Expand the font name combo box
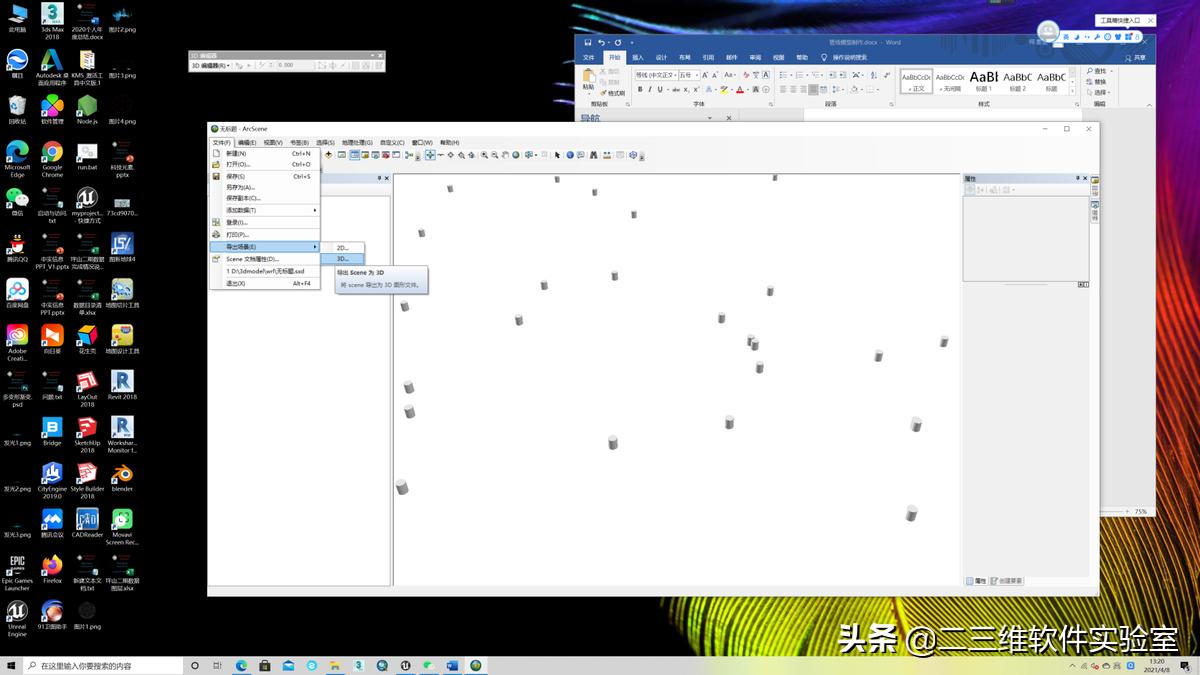This screenshot has width=1200, height=675. tap(675, 75)
